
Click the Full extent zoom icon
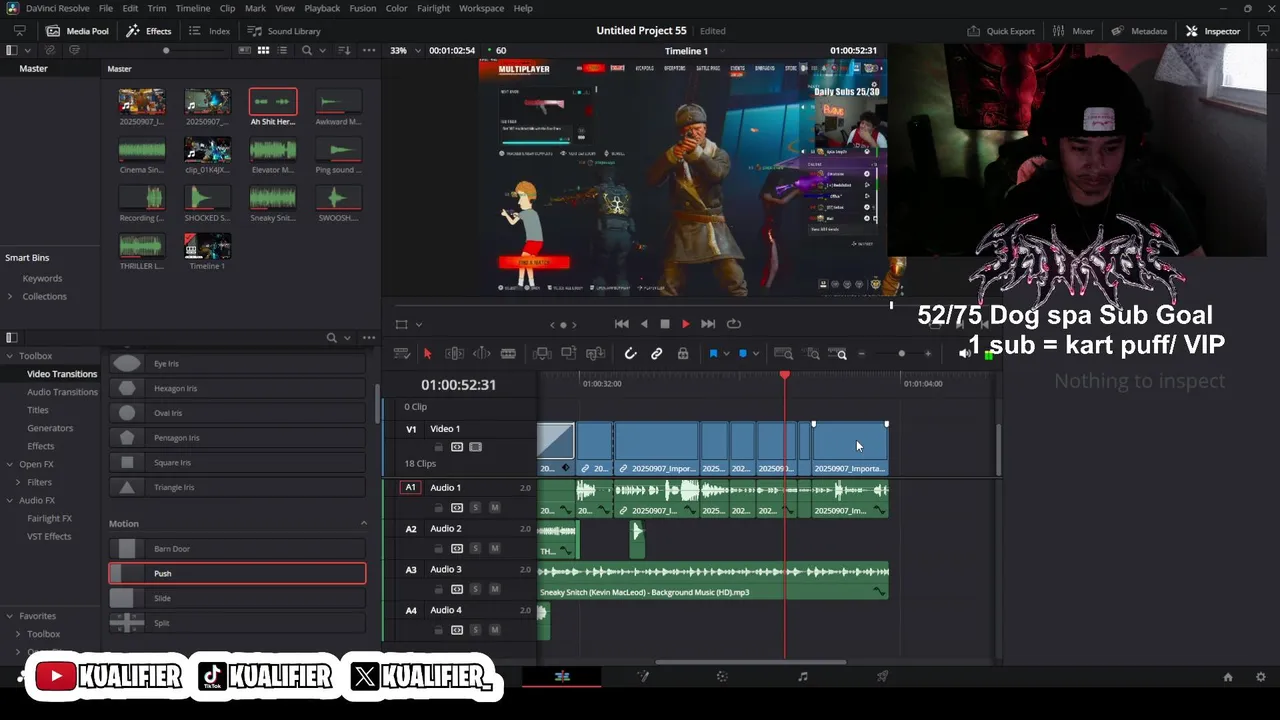[784, 354]
